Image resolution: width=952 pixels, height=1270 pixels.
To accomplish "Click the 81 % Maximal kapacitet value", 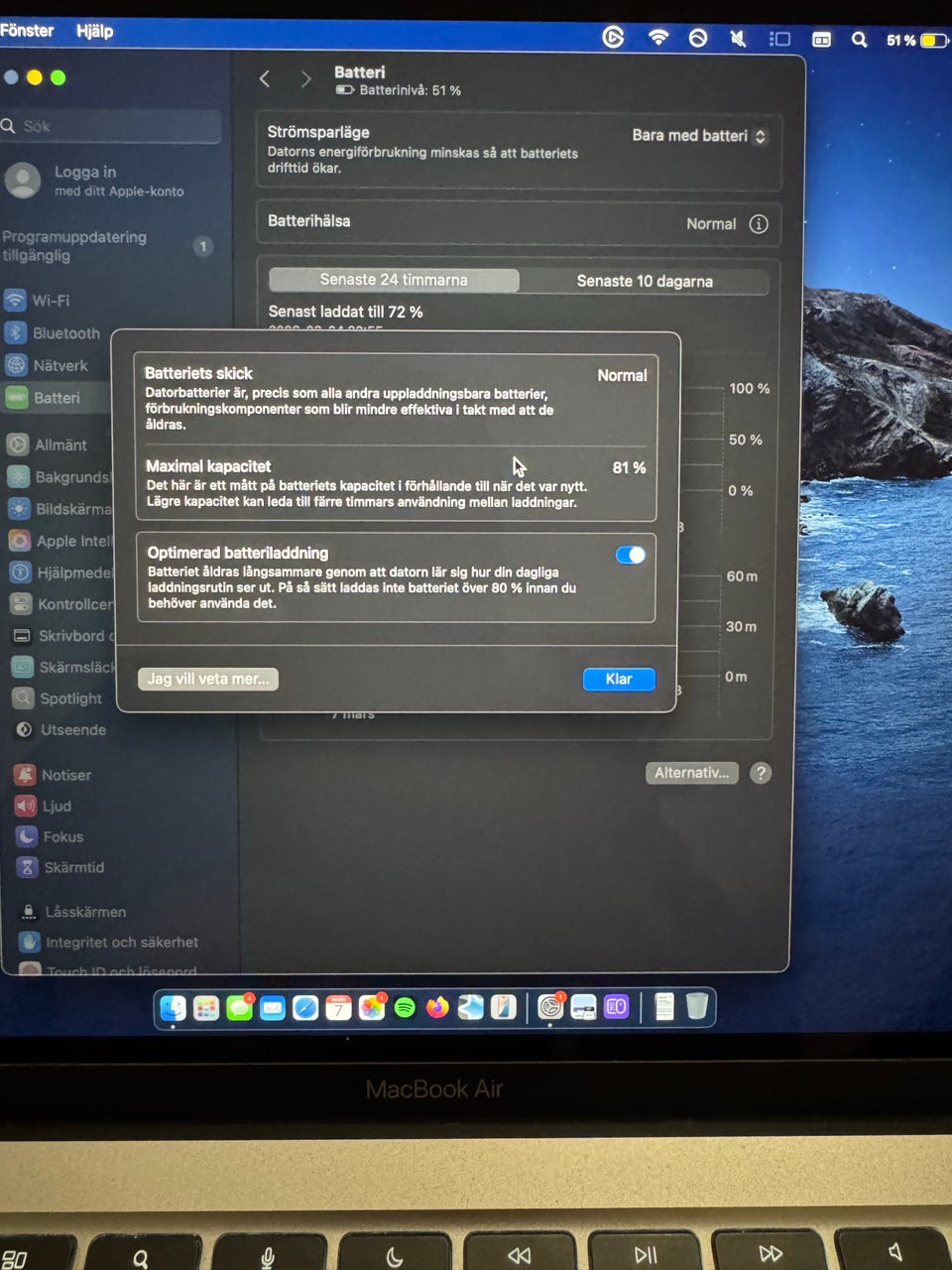I will [629, 467].
